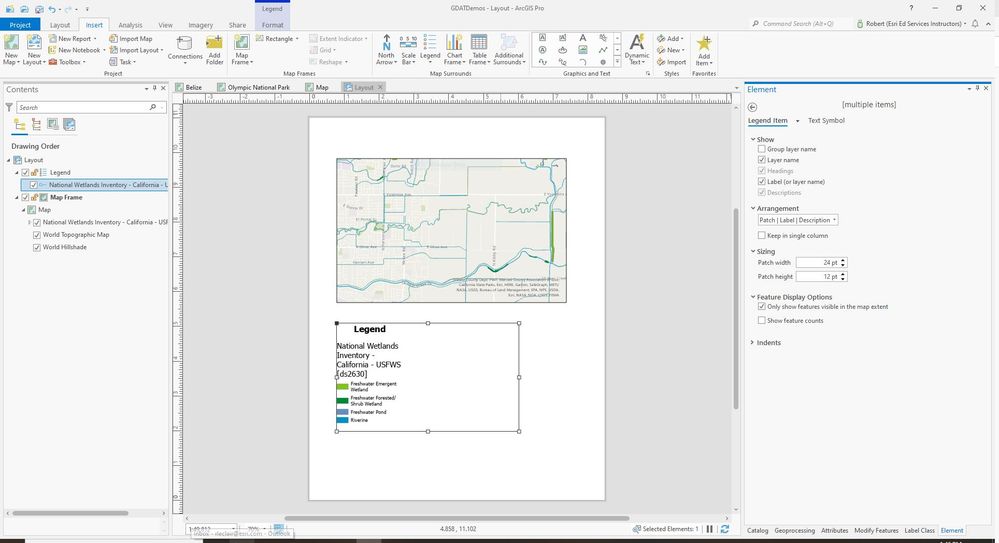The width and height of the screenshot is (999, 543).
Task: Toggle Only show features visible in map extent
Action: tap(761, 307)
